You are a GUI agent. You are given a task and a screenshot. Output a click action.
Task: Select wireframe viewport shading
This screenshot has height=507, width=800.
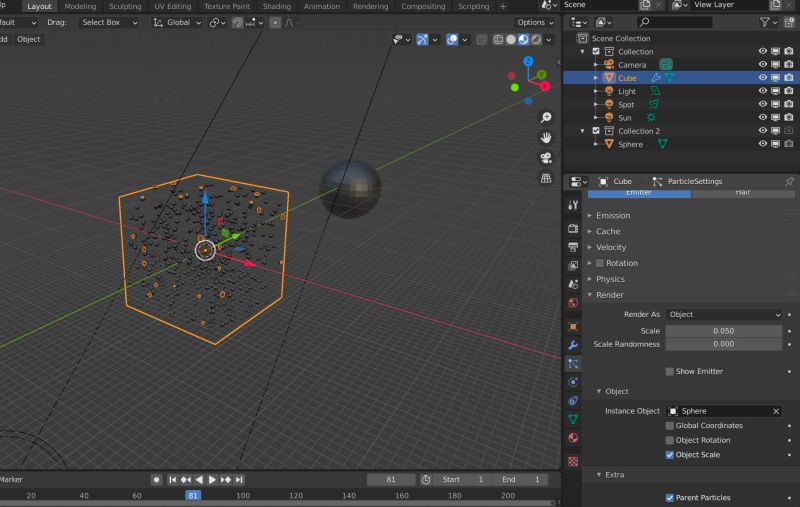coord(498,40)
